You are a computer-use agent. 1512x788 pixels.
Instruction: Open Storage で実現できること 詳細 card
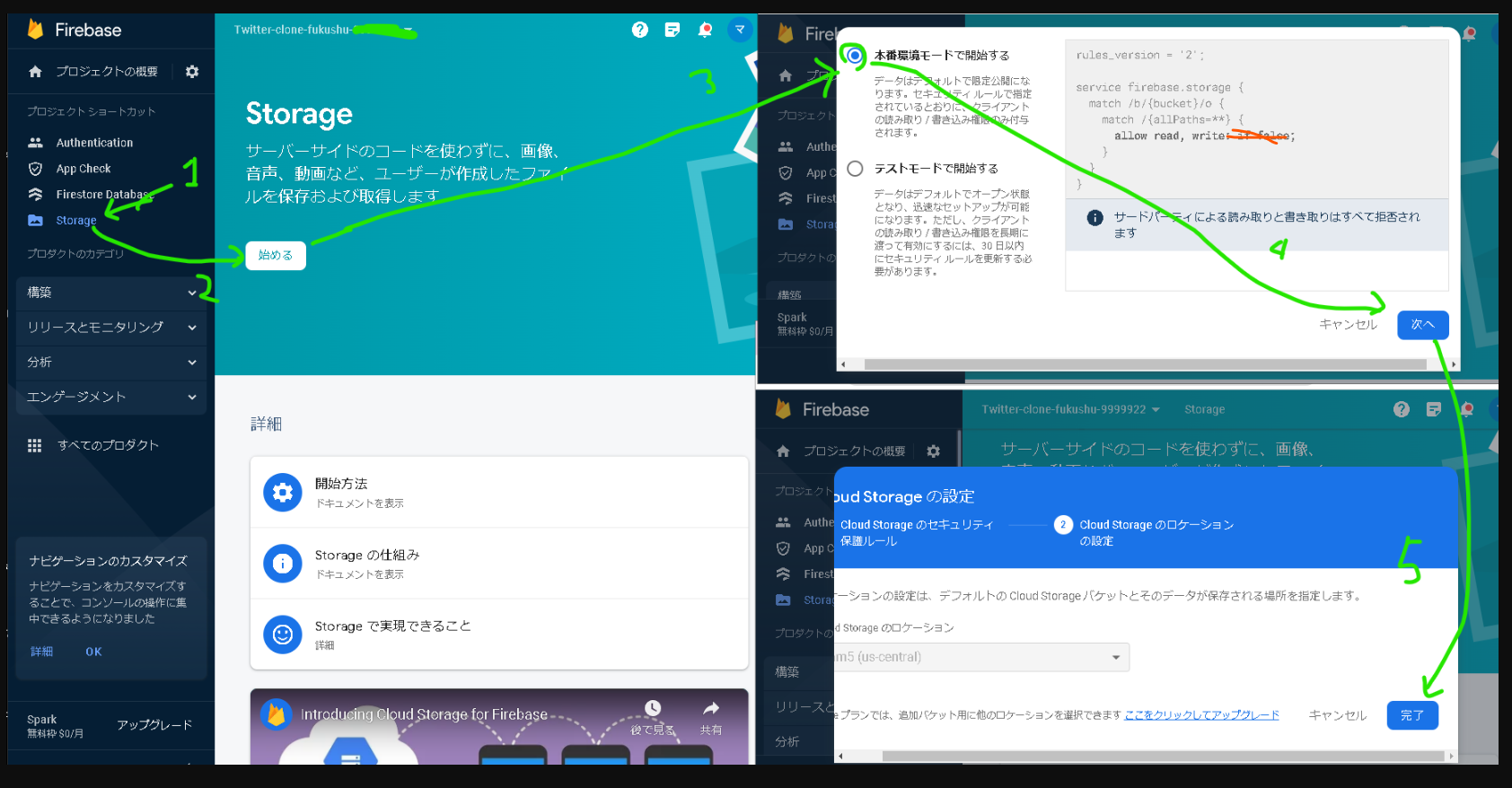click(499, 635)
